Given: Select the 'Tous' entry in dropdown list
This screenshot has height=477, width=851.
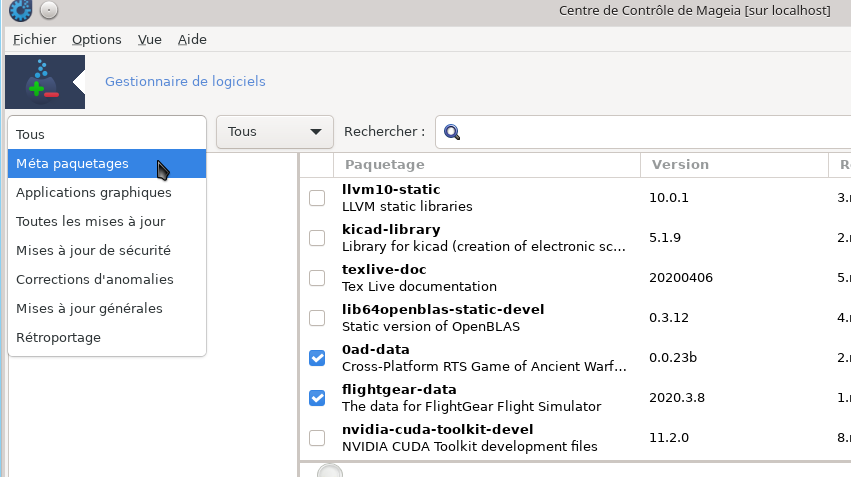Looking at the screenshot, I should (107, 135).
